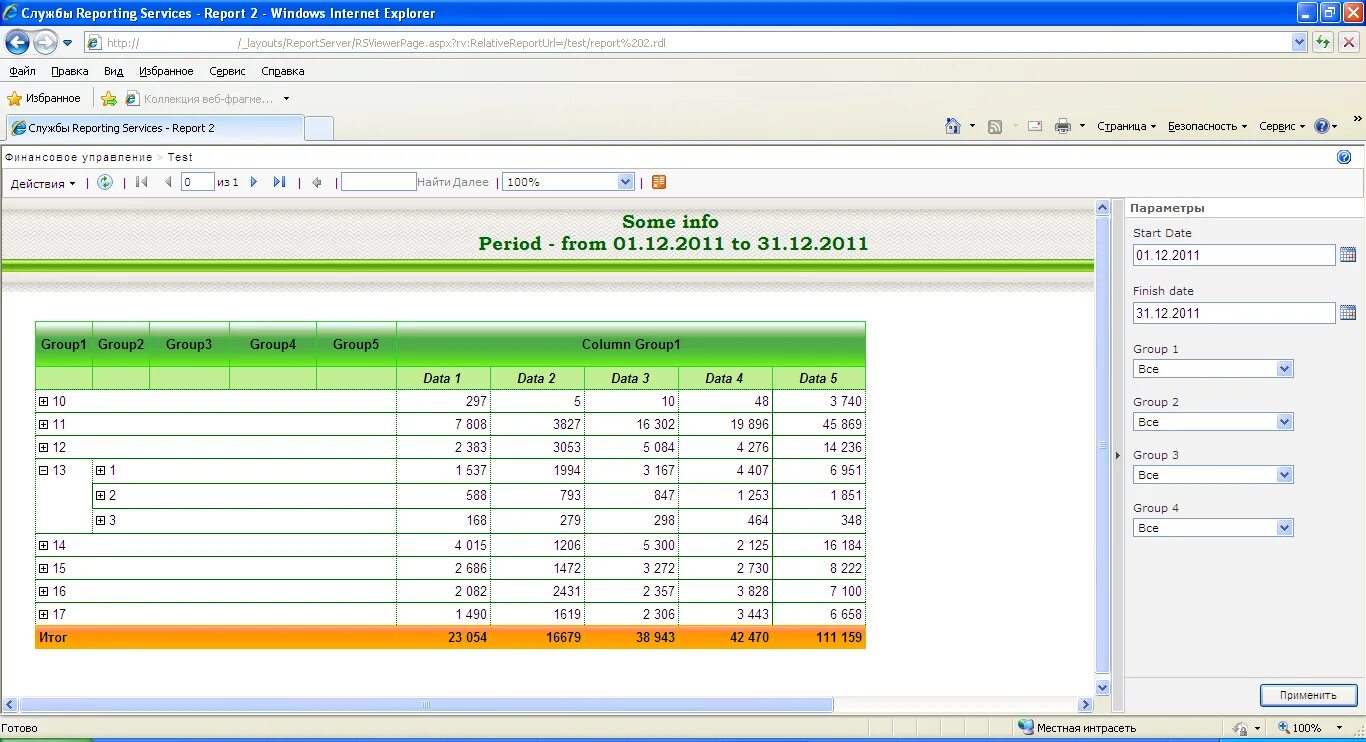Collapse the parameters pane splitter arrow
The width and height of the screenshot is (1366, 742).
(1118, 455)
